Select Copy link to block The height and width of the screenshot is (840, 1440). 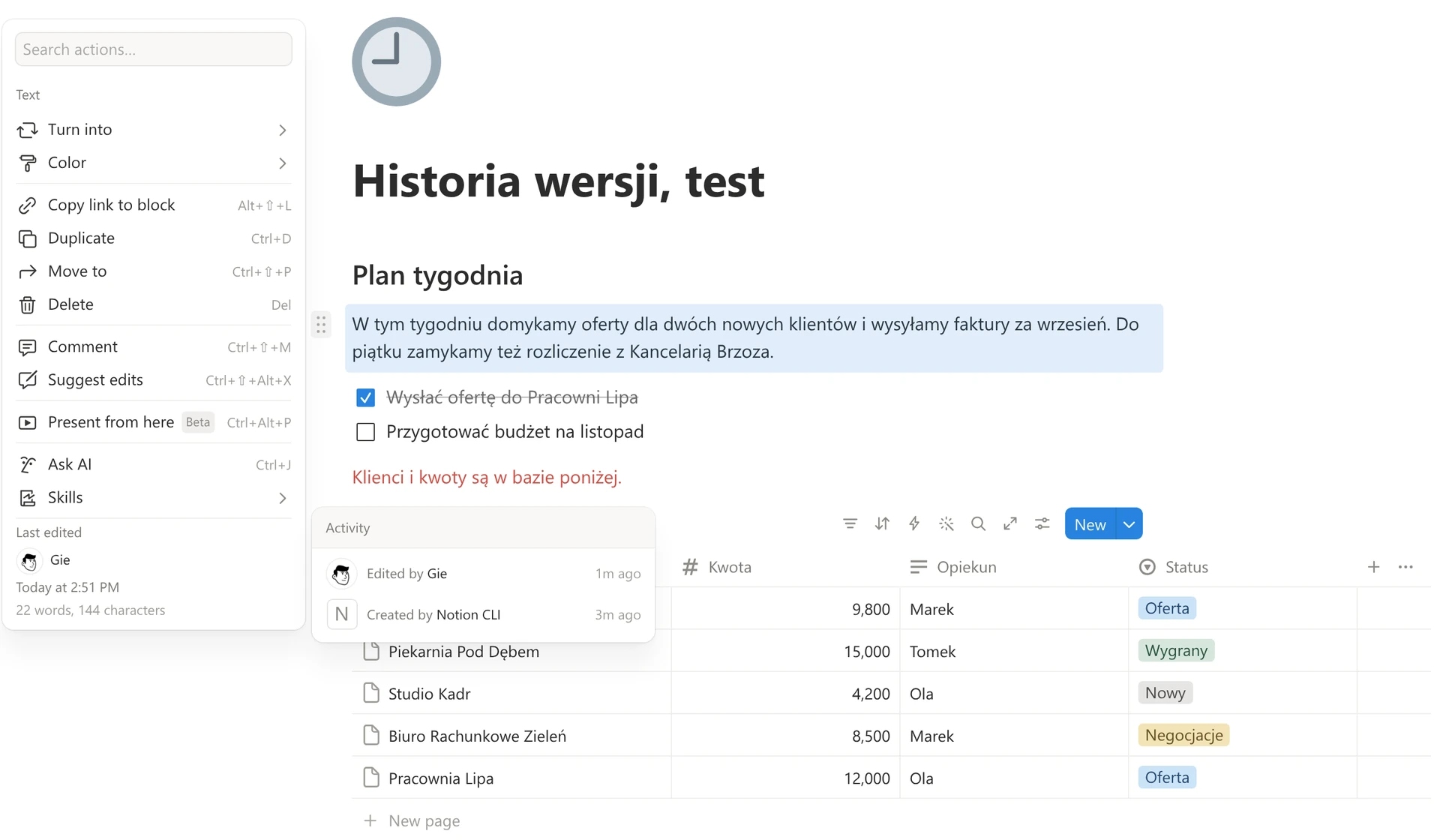pyautogui.click(x=153, y=205)
